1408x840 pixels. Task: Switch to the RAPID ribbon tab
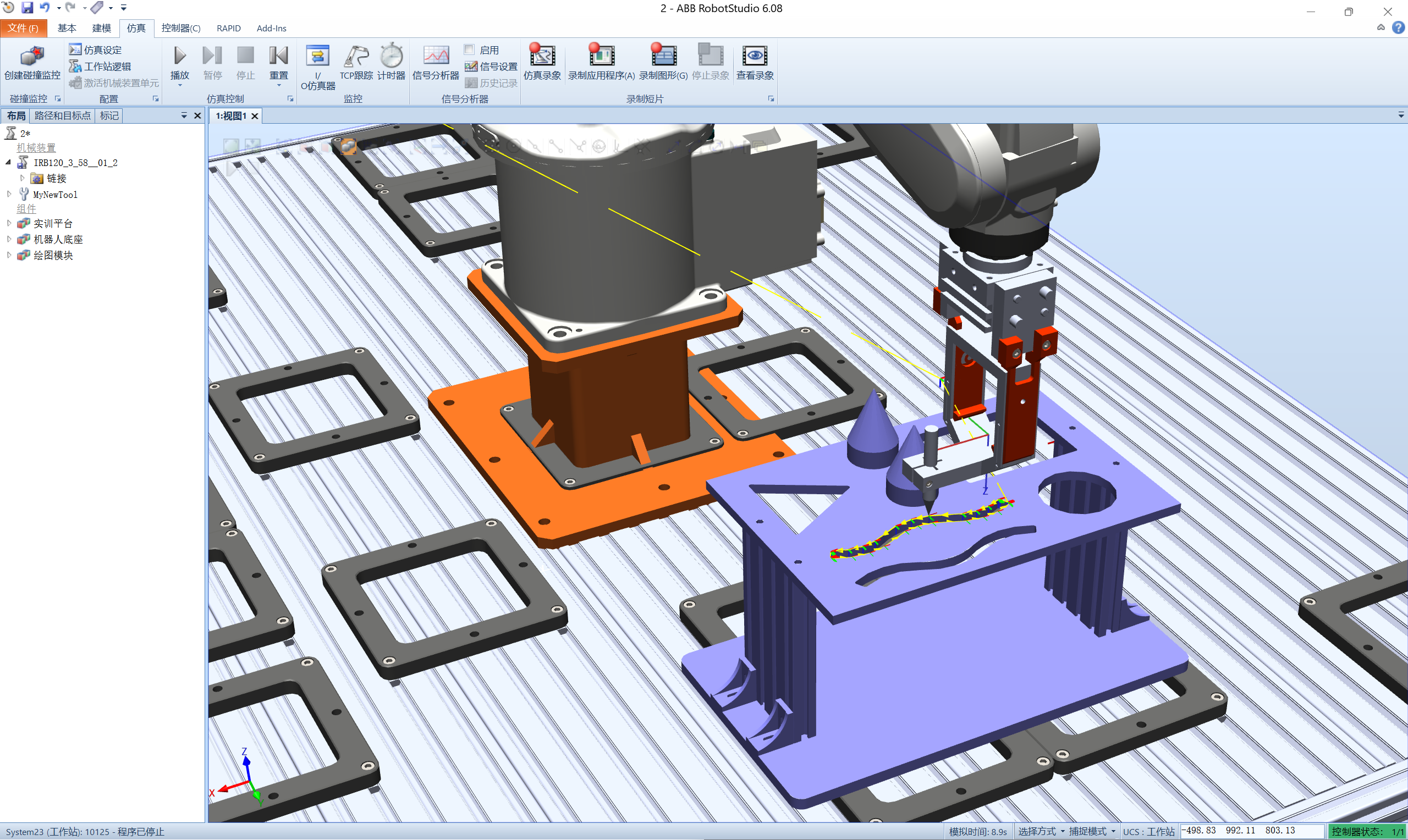(x=229, y=27)
